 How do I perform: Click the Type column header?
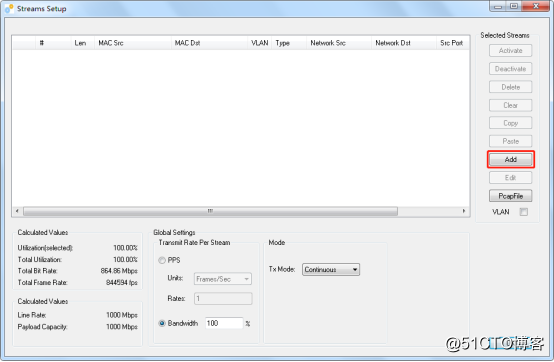tap(289, 43)
